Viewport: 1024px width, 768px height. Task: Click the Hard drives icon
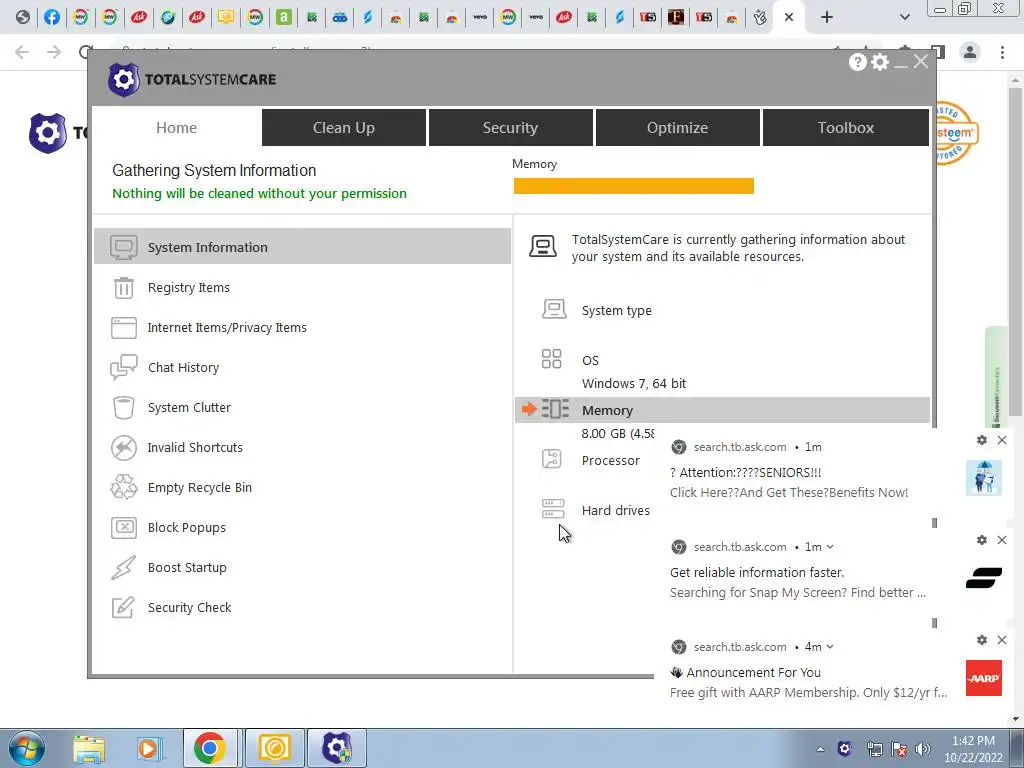(553, 509)
